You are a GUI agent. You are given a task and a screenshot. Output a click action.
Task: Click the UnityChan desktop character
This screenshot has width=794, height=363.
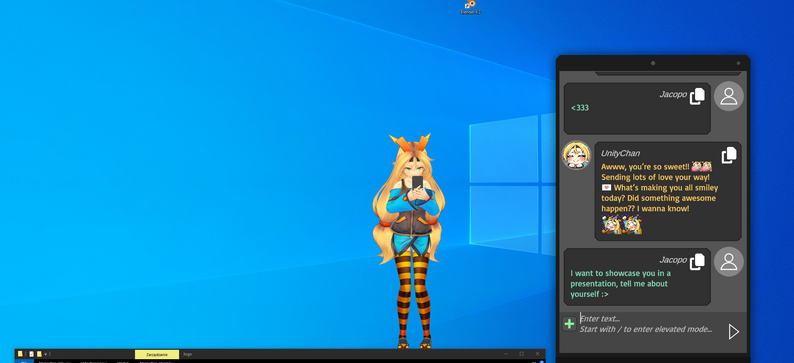tap(410, 240)
